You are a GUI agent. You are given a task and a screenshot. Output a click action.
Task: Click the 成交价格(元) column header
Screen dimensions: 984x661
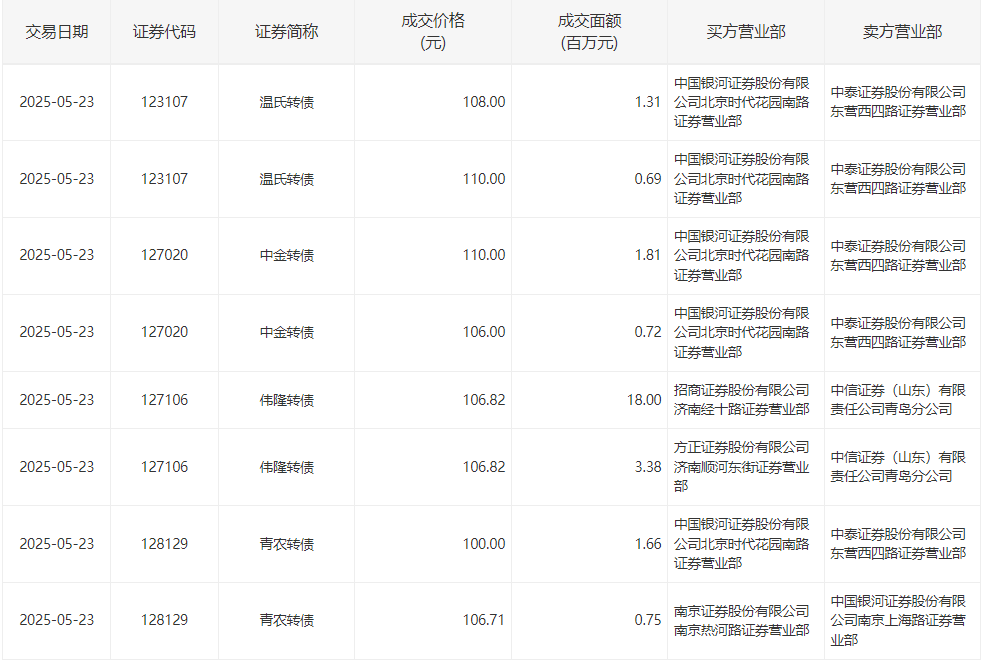[x=433, y=32]
